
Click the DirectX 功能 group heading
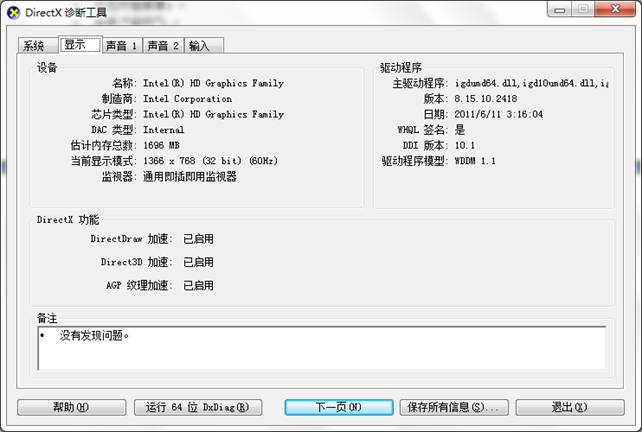point(68,220)
